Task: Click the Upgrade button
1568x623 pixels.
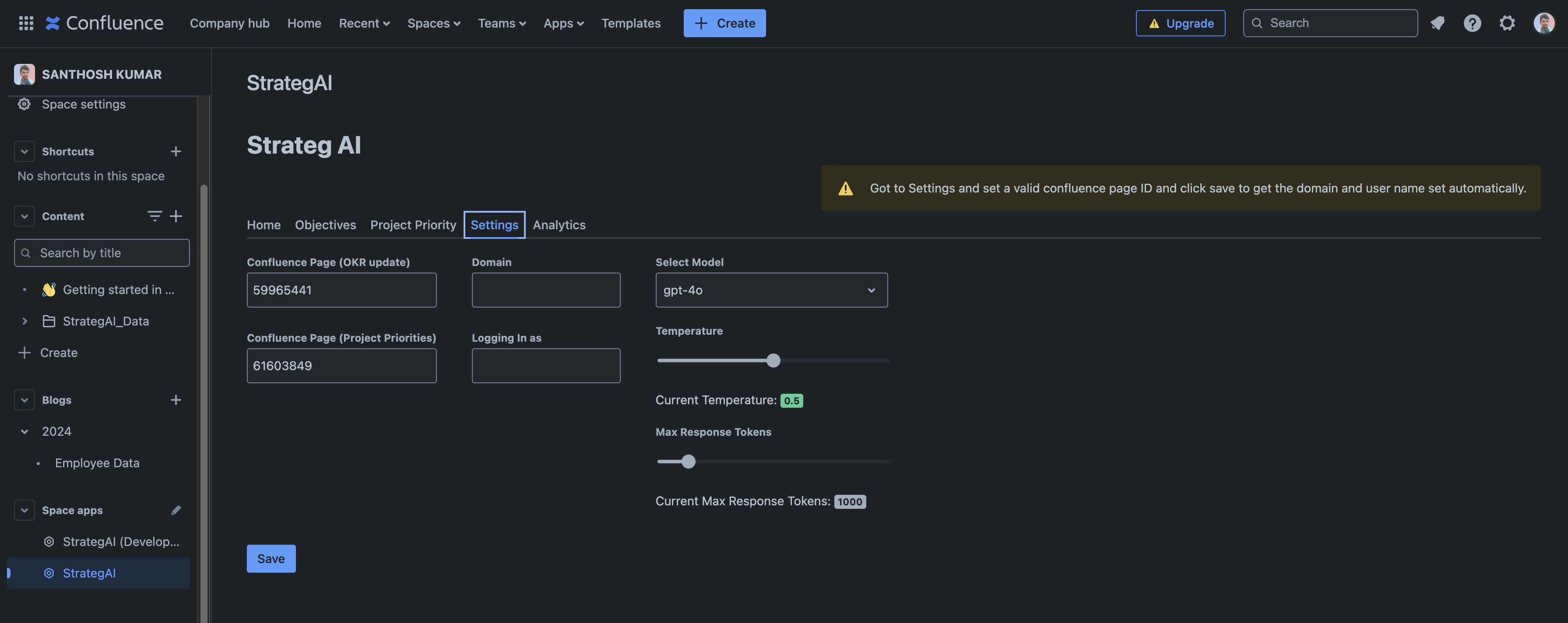Action: pyautogui.click(x=1180, y=23)
